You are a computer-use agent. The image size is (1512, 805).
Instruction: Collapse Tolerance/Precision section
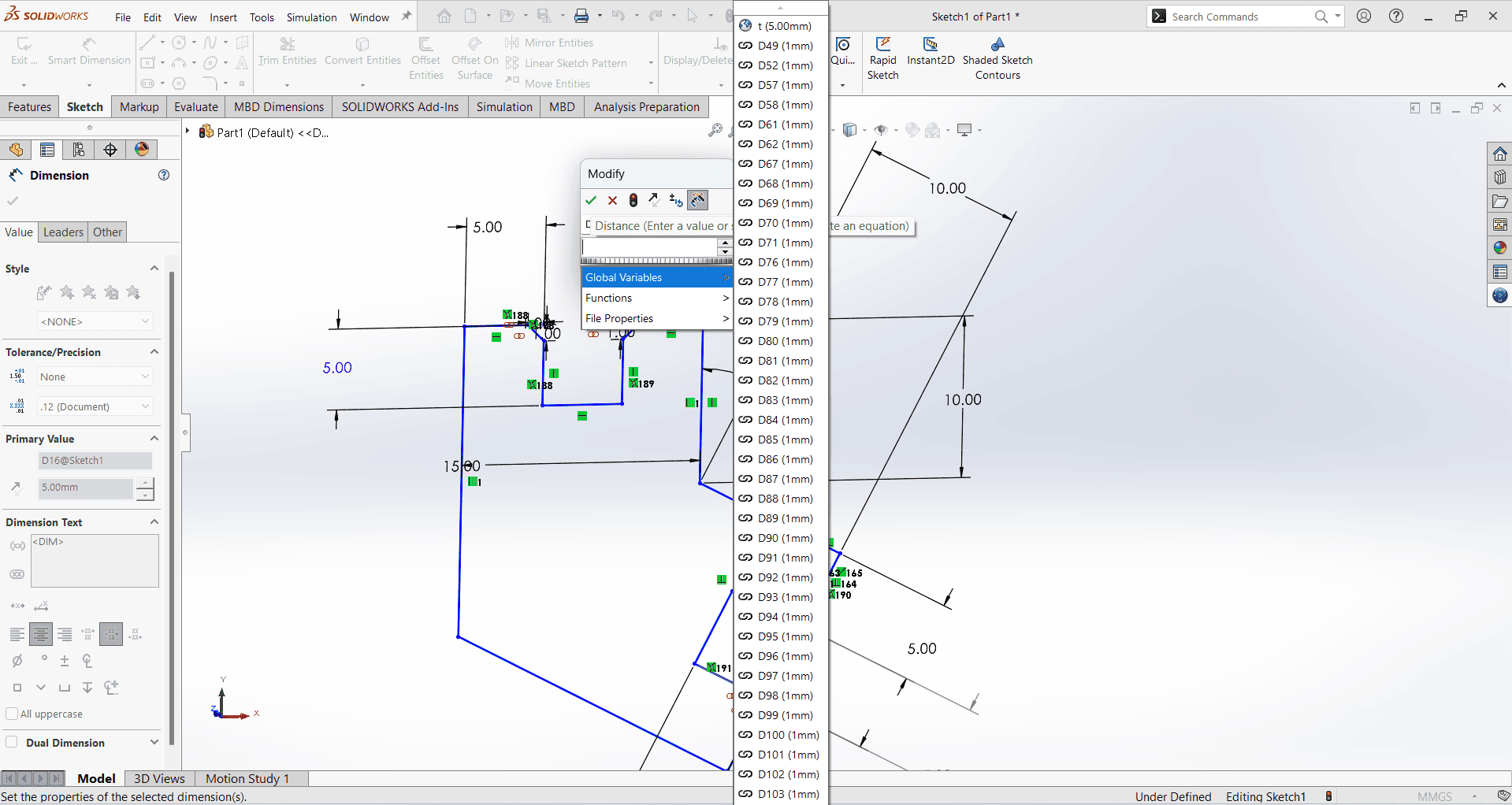pos(154,352)
